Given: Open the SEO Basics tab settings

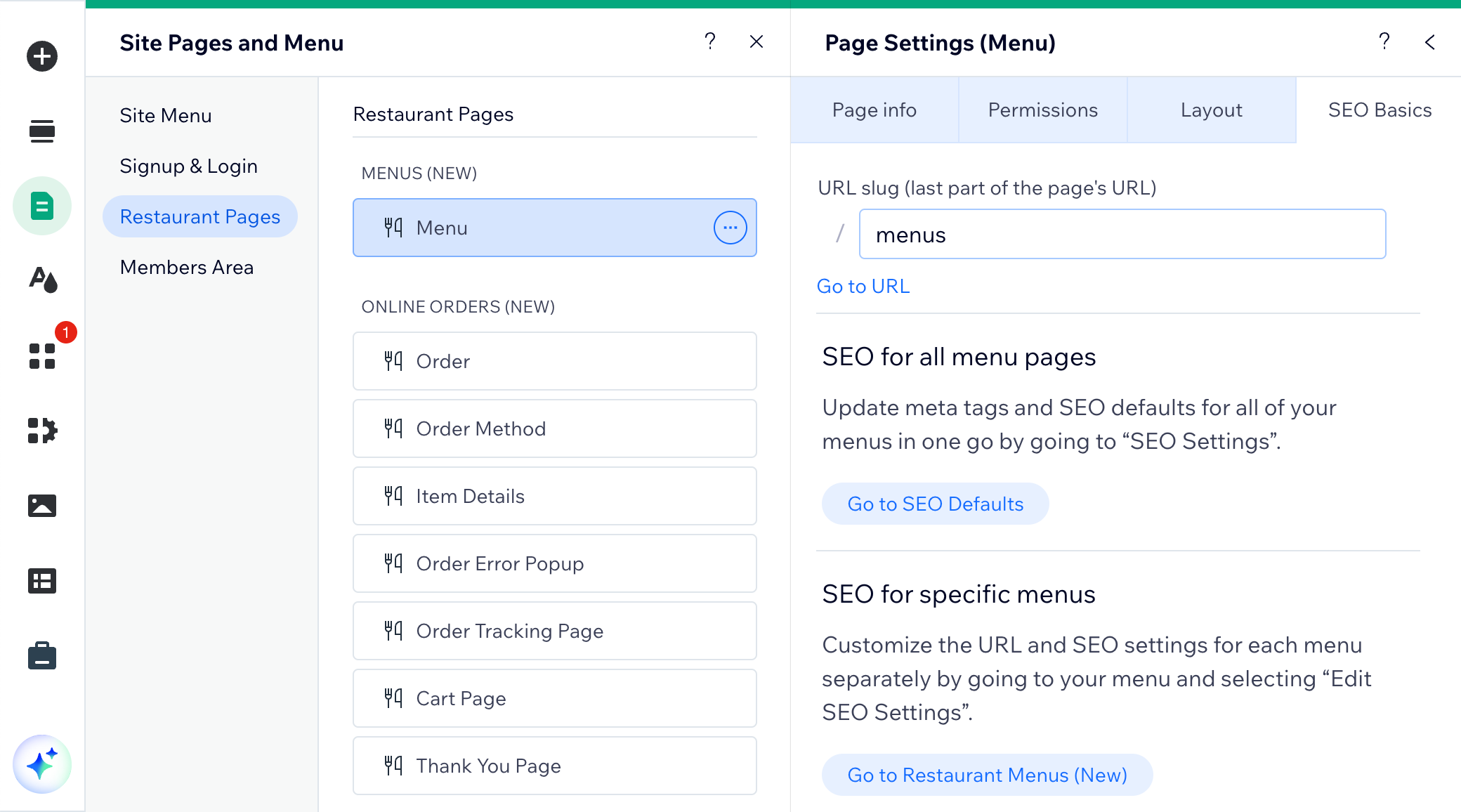Looking at the screenshot, I should point(1380,110).
